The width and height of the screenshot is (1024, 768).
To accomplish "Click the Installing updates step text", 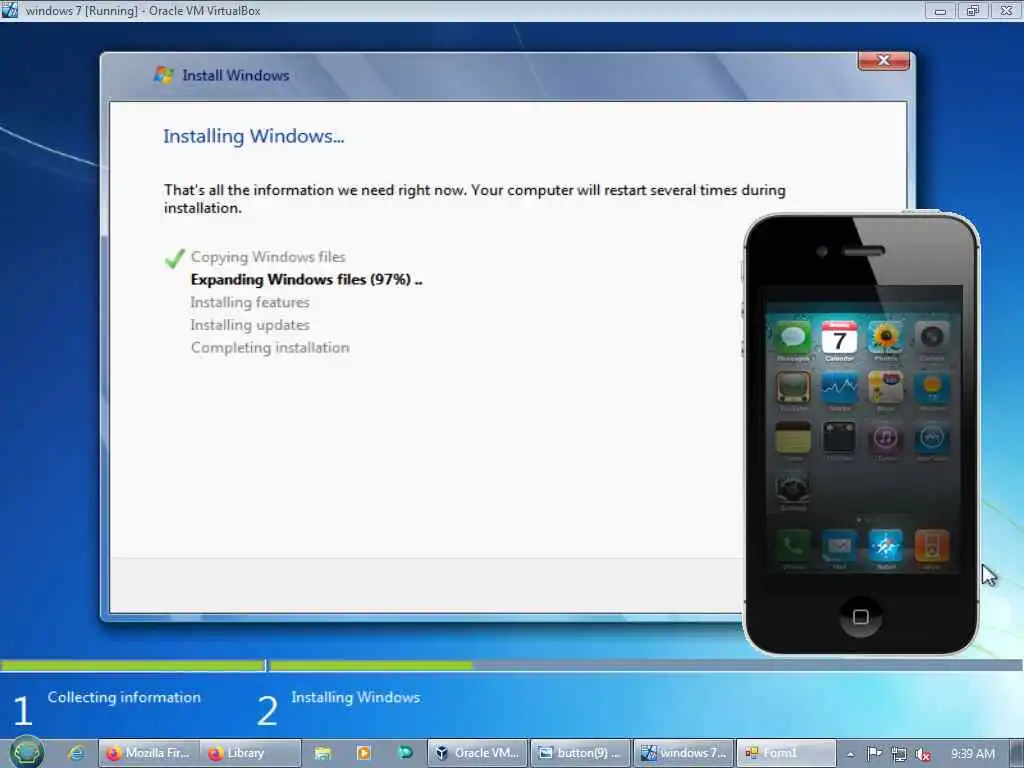I will pyautogui.click(x=250, y=325).
